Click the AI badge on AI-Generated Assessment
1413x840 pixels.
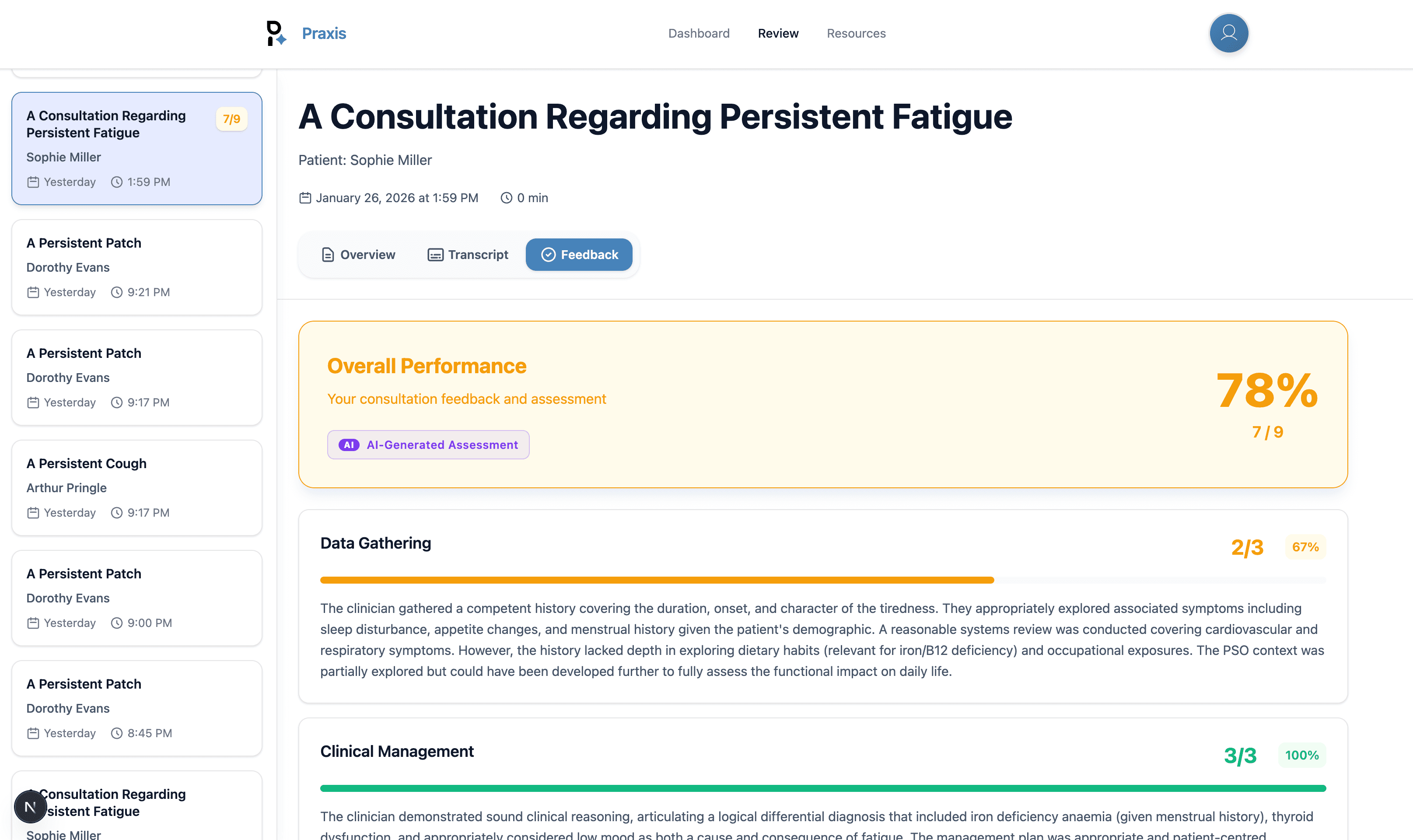tap(349, 445)
